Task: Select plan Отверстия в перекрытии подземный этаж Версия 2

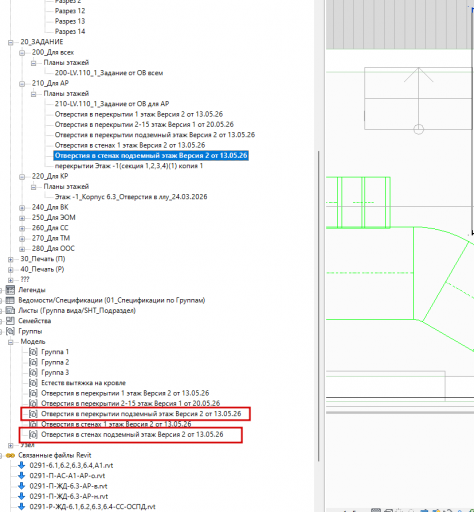Action: (155, 135)
